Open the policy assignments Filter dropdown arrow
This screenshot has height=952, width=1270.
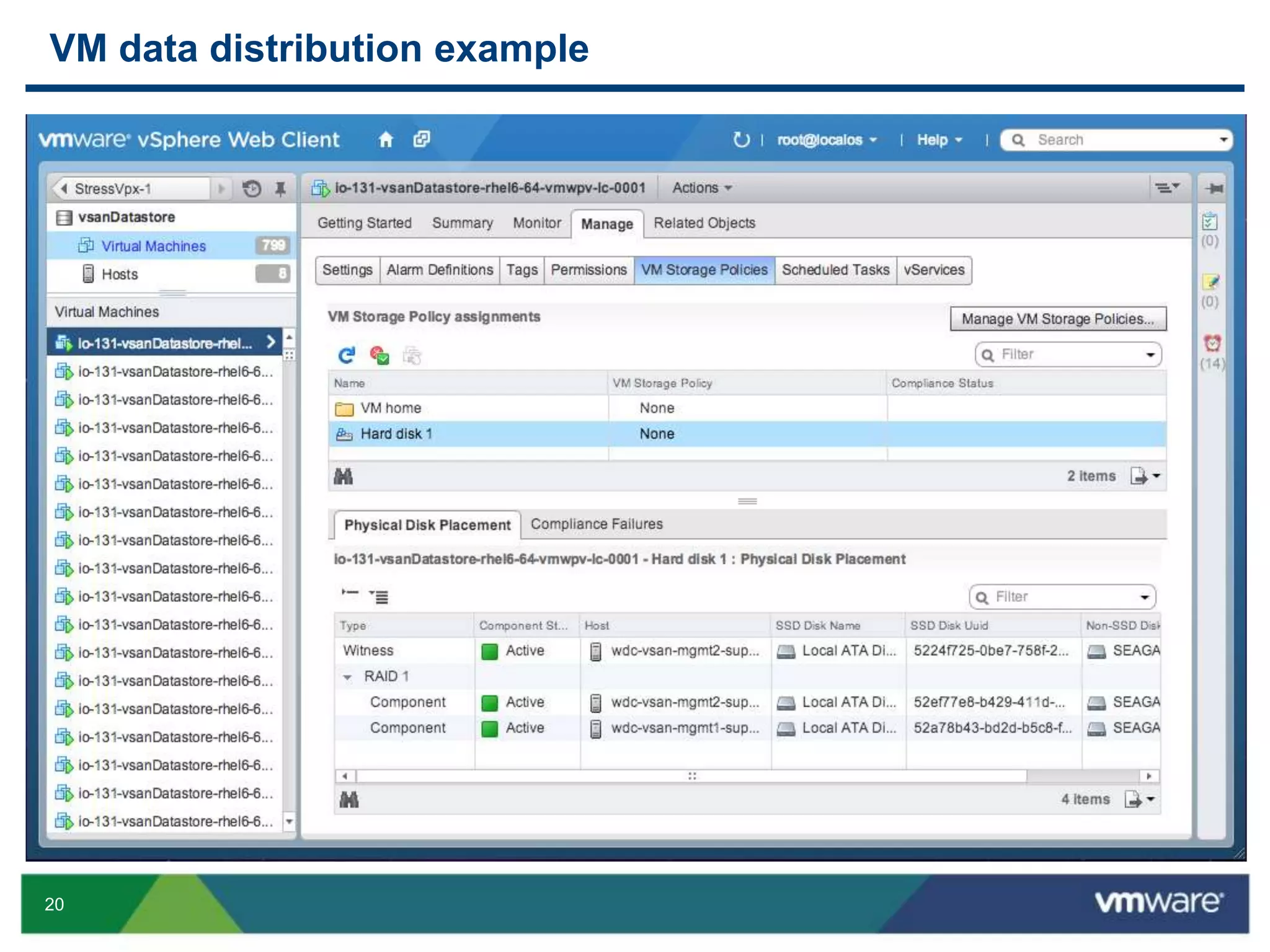coord(1150,355)
